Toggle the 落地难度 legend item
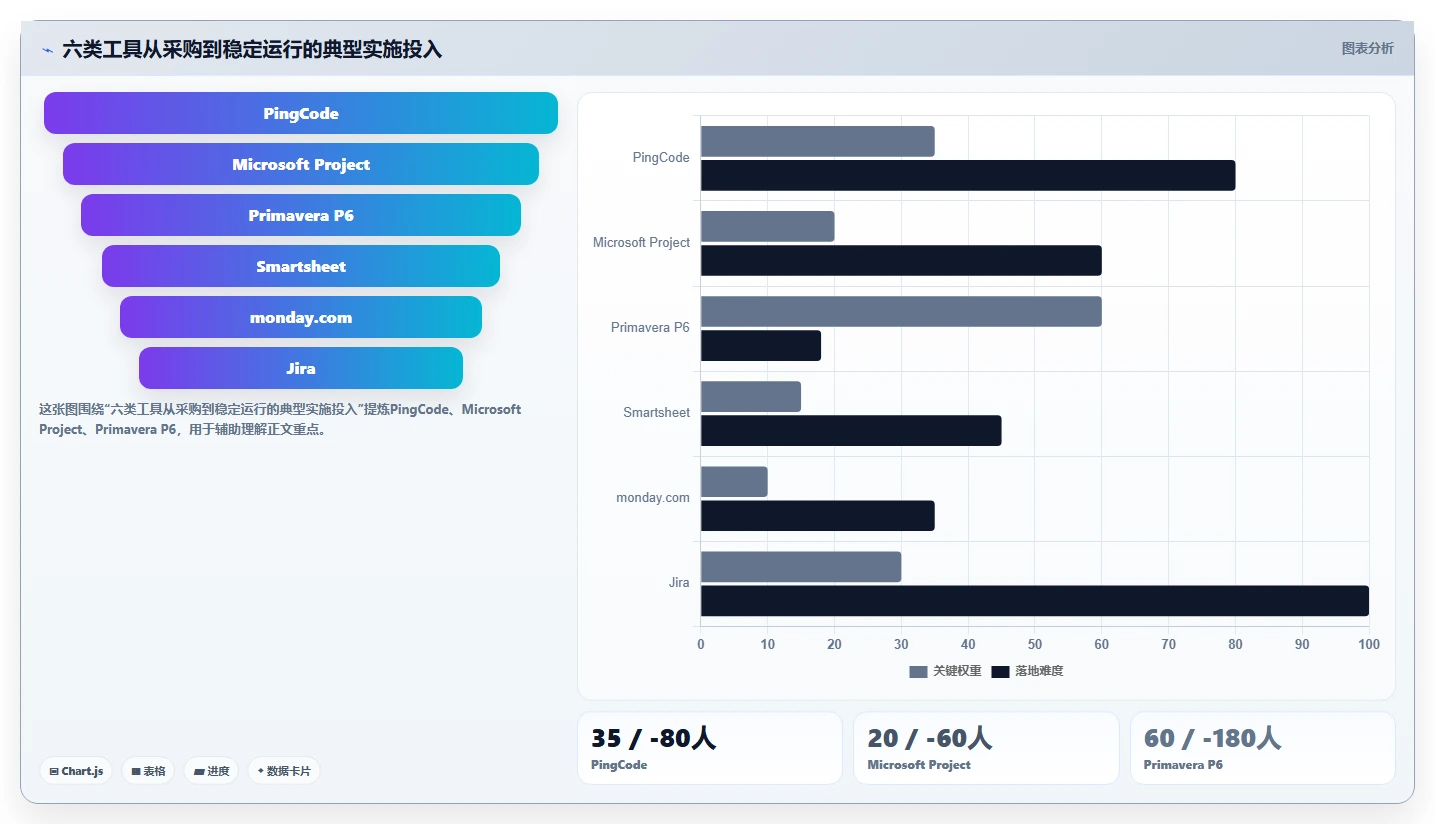The height and width of the screenshot is (824, 1435). [1027, 671]
